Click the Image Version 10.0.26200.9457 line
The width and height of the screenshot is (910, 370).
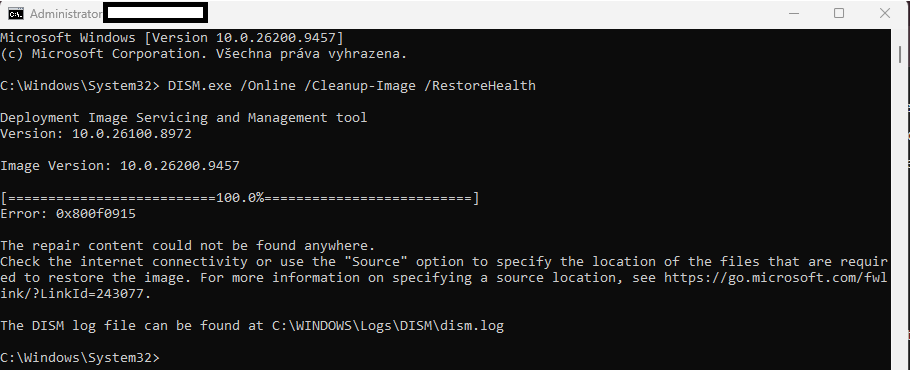click(x=120, y=166)
